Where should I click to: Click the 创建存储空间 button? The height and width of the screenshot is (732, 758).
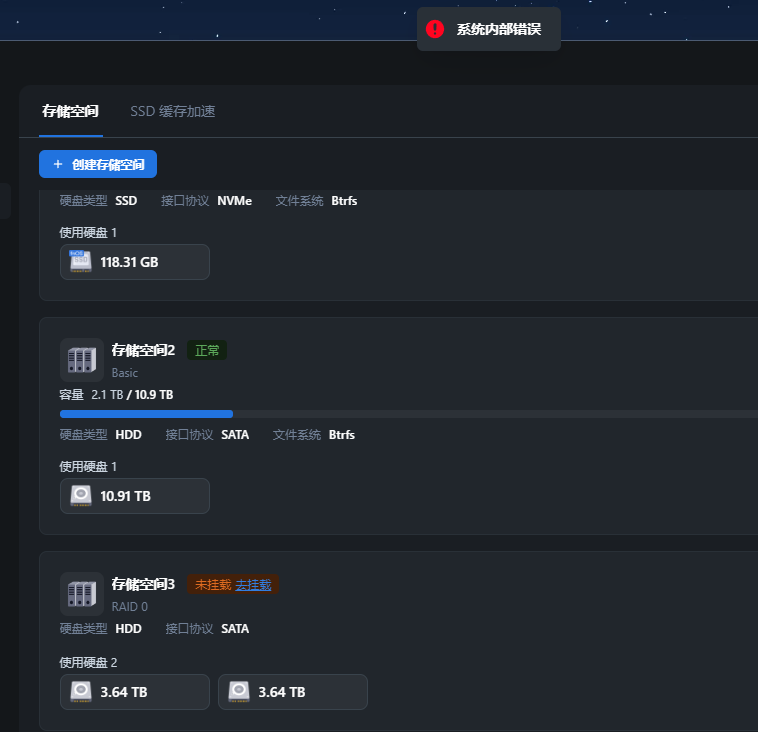pos(98,164)
